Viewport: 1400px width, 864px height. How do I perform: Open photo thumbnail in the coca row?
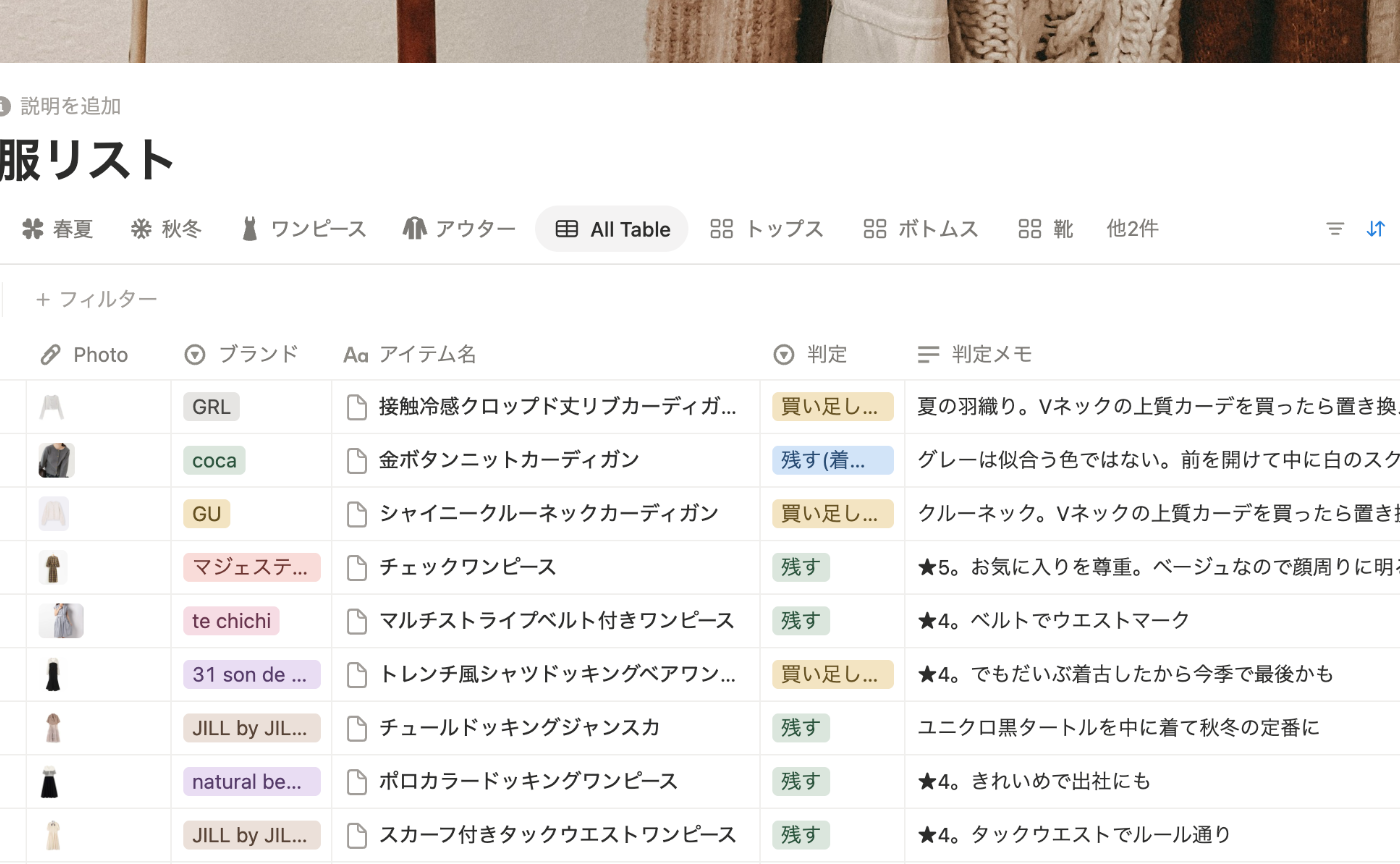[x=56, y=460]
